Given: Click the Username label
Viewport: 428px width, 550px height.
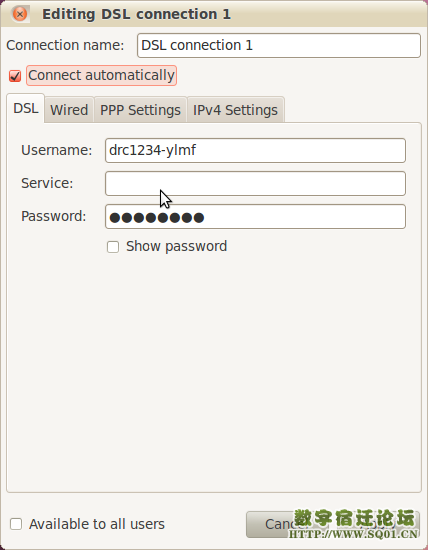Looking at the screenshot, I should coord(56,150).
